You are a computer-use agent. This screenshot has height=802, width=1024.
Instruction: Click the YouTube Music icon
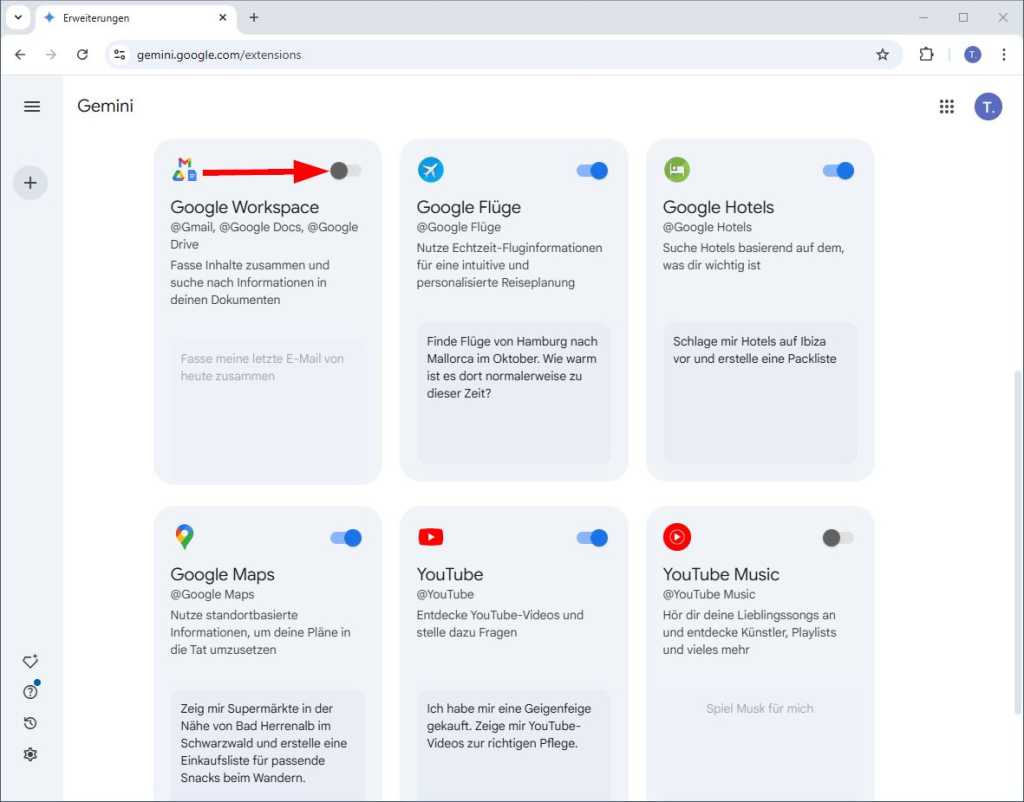coord(678,536)
